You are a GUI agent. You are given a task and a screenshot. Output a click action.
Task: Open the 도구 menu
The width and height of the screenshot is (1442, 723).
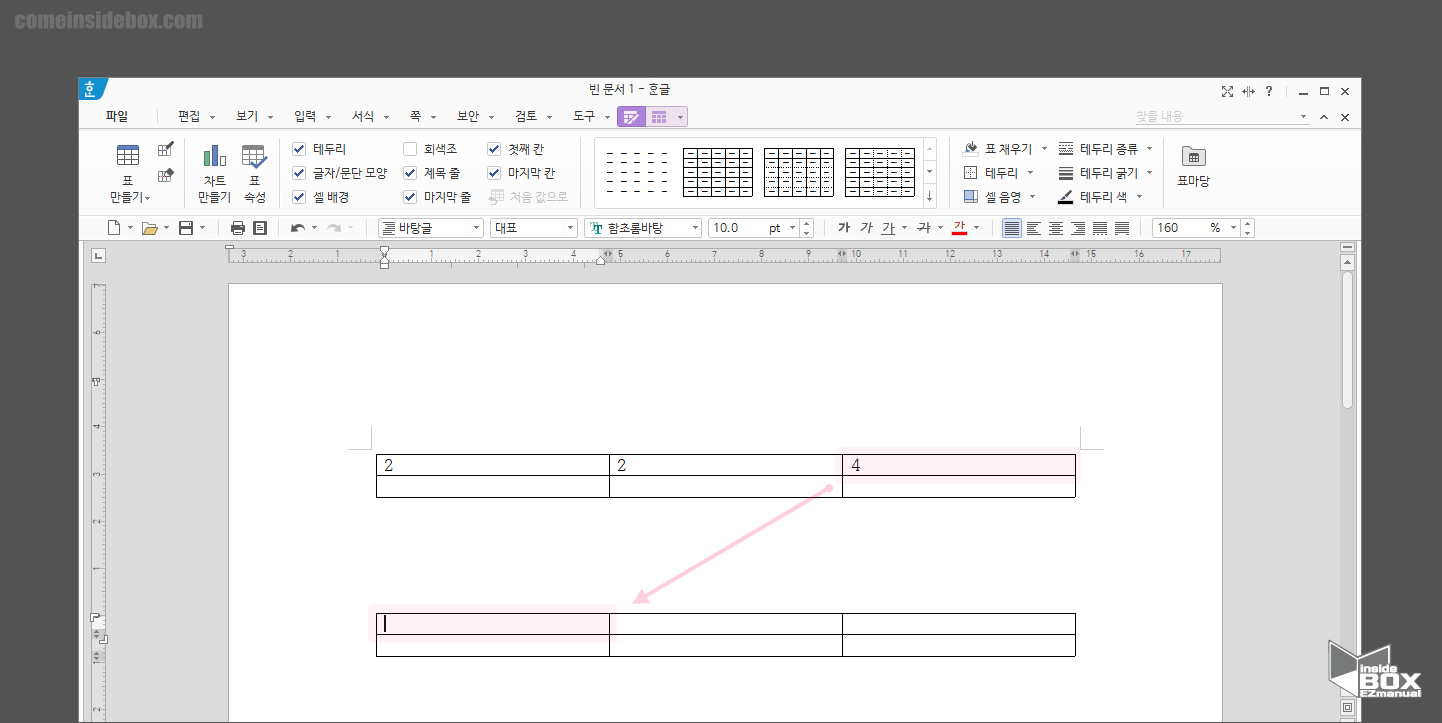coord(584,116)
